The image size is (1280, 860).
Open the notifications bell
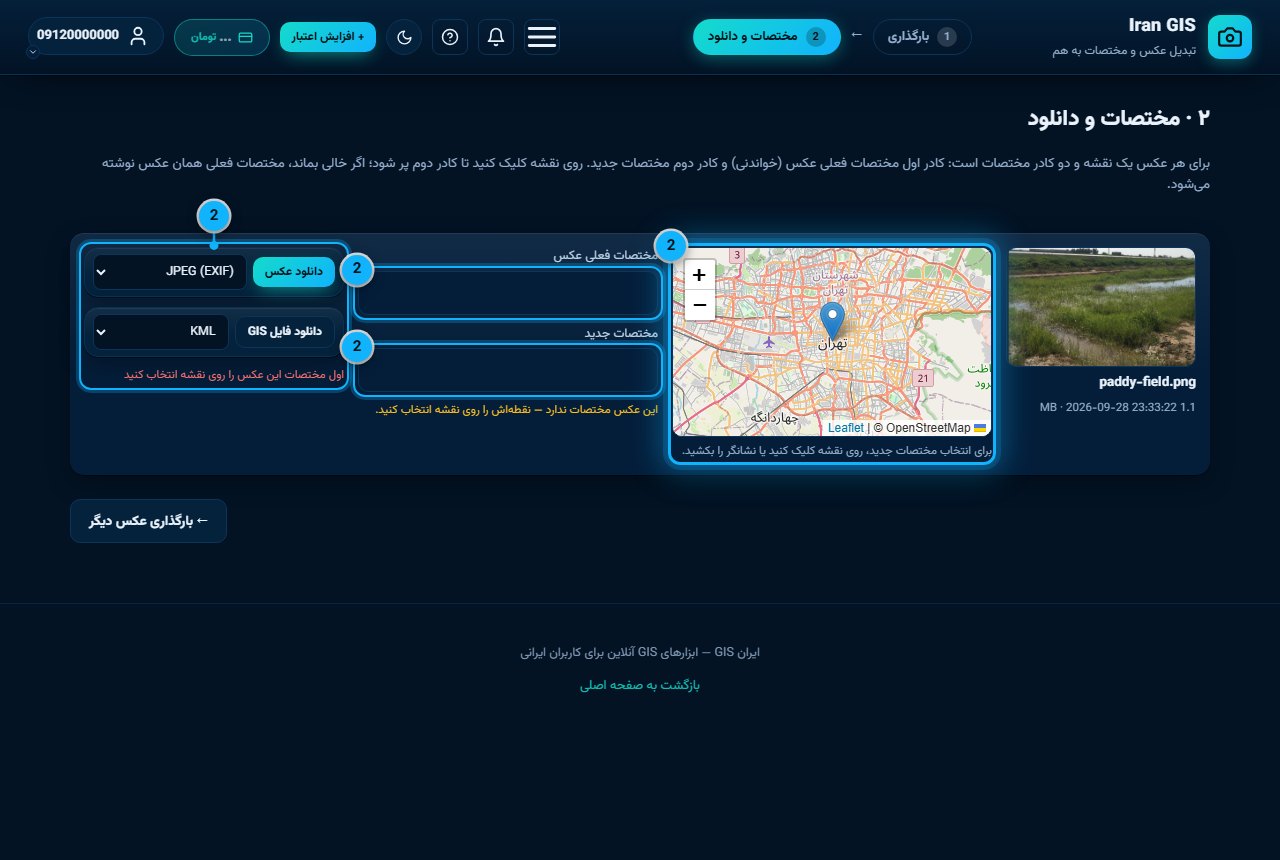pos(496,37)
